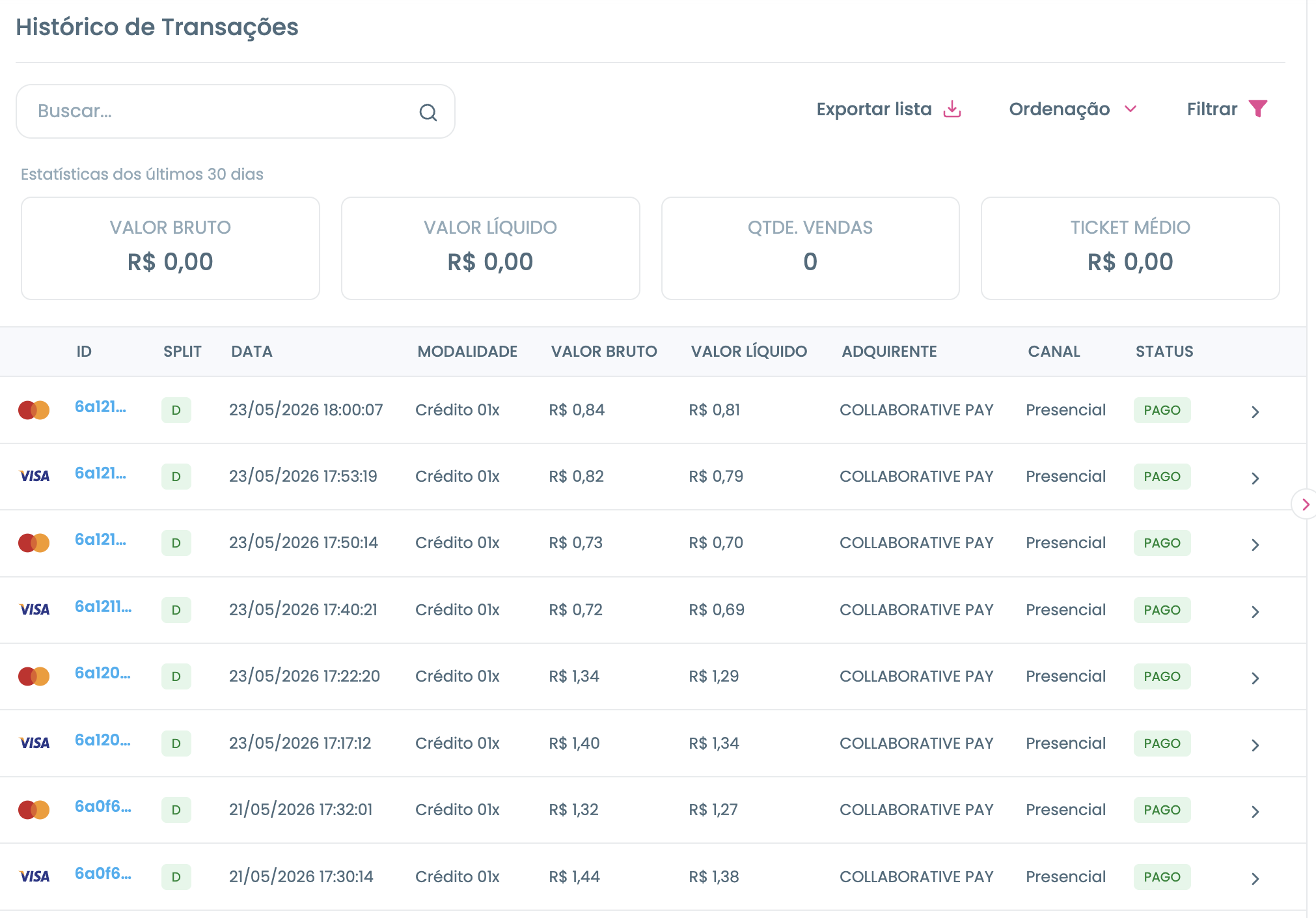The height and width of the screenshot is (918, 1316).
Task: Click PAGO status badge in 17:53:19 row
Action: pos(1162,477)
